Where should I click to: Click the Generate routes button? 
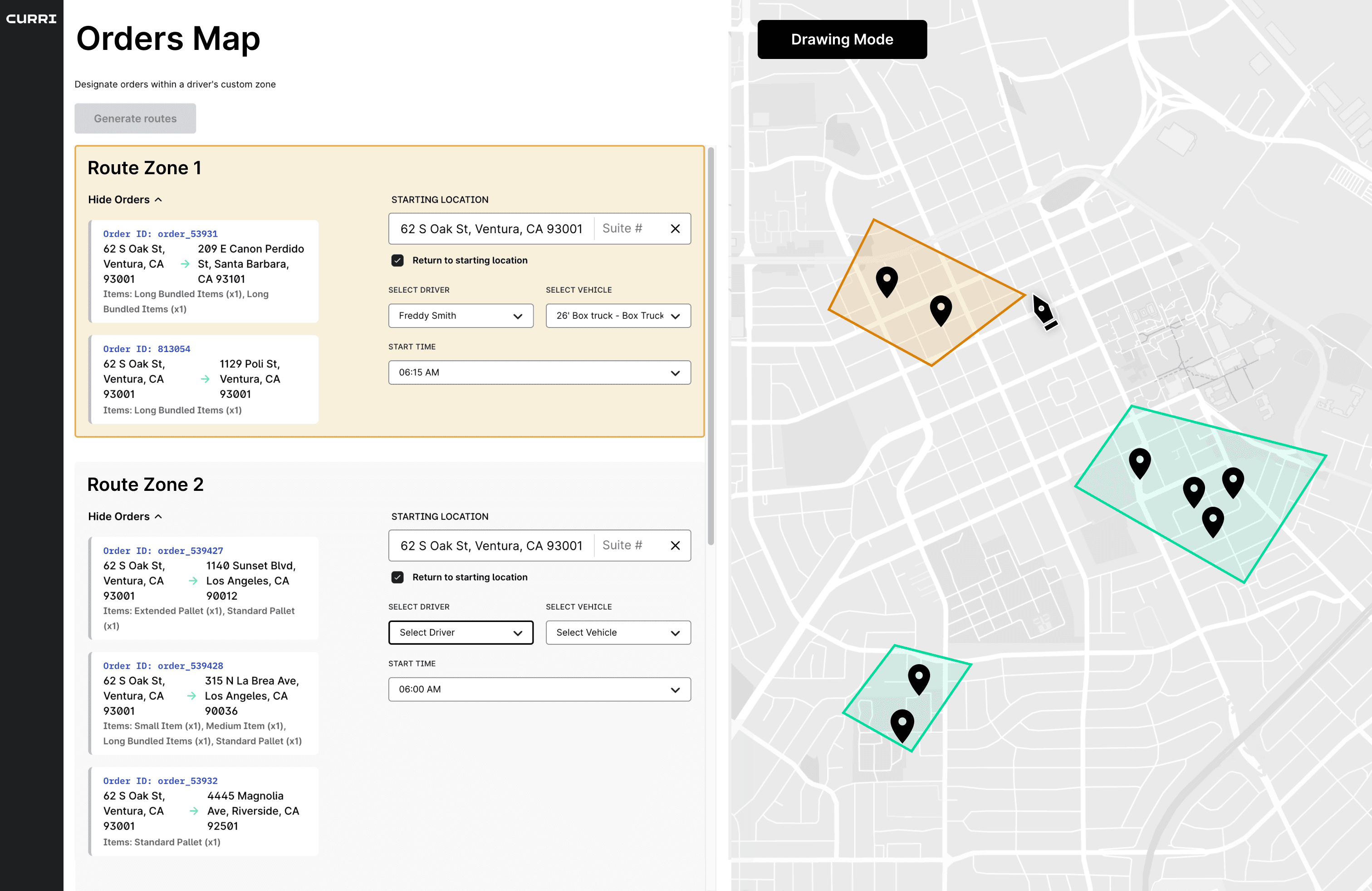pyautogui.click(x=135, y=118)
